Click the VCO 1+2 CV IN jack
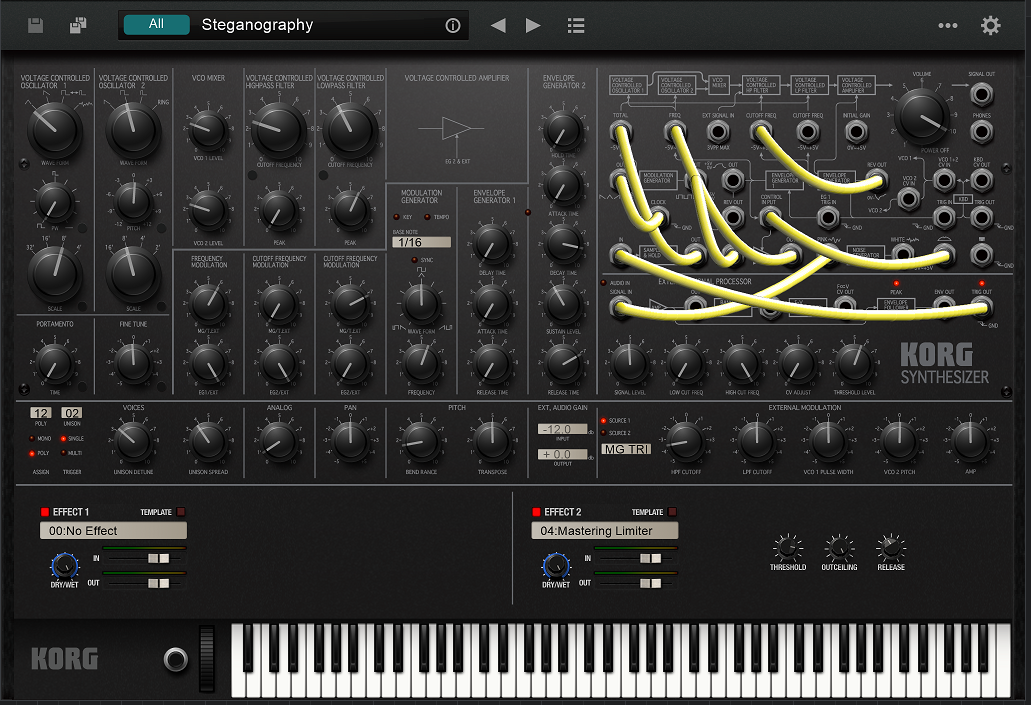The height and width of the screenshot is (705, 1031). click(x=944, y=180)
